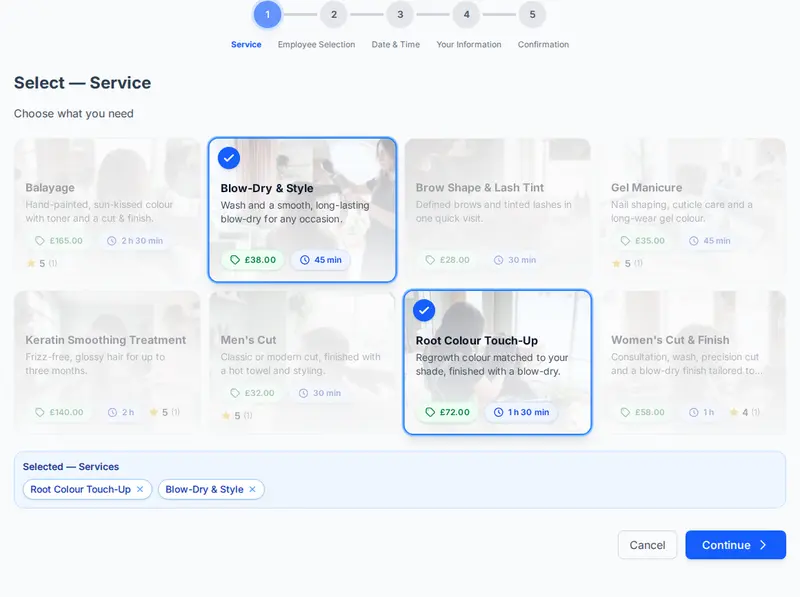This screenshot has height=597, width=800.
Task: Click the £72.00 price tag icon
Action: (x=430, y=412)
